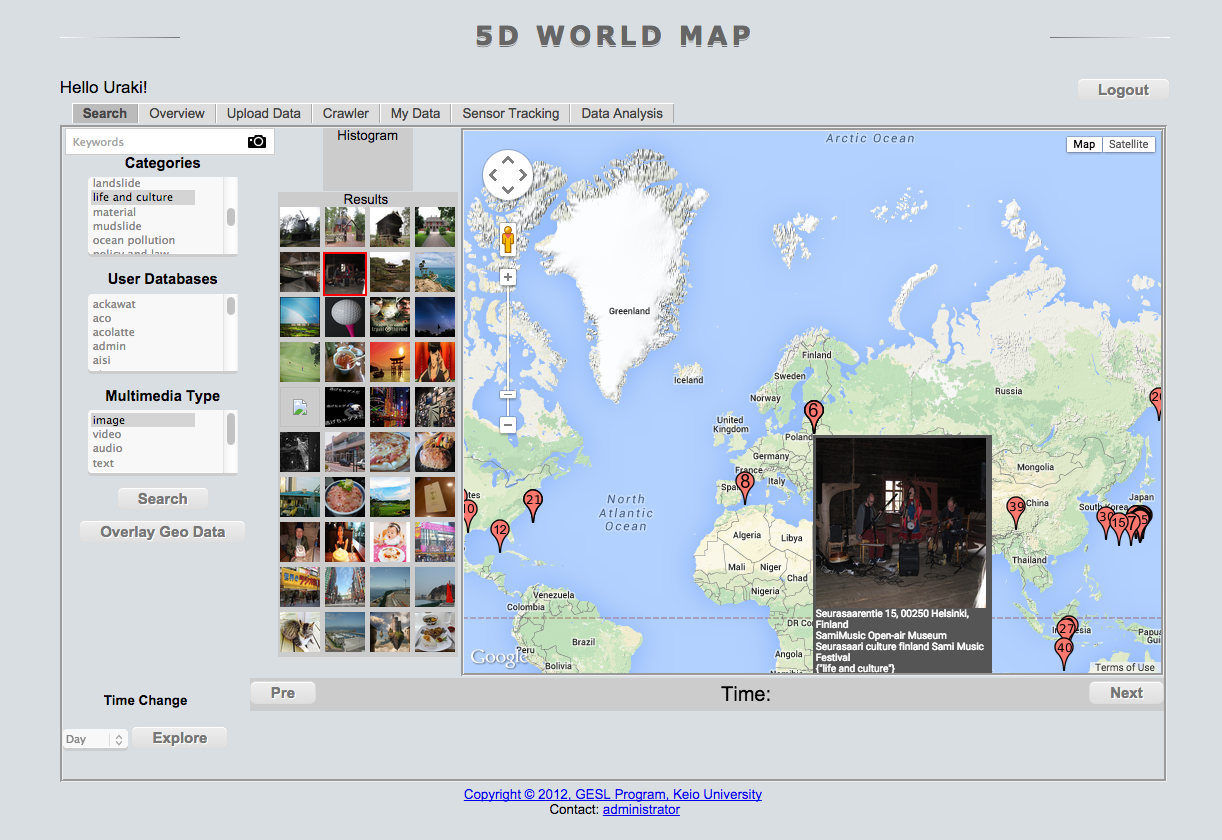Image resolution: width=1222 pixels, height=840 pixels.
Task: Switch to the Data Analysis tab
Action: [622, 113]
